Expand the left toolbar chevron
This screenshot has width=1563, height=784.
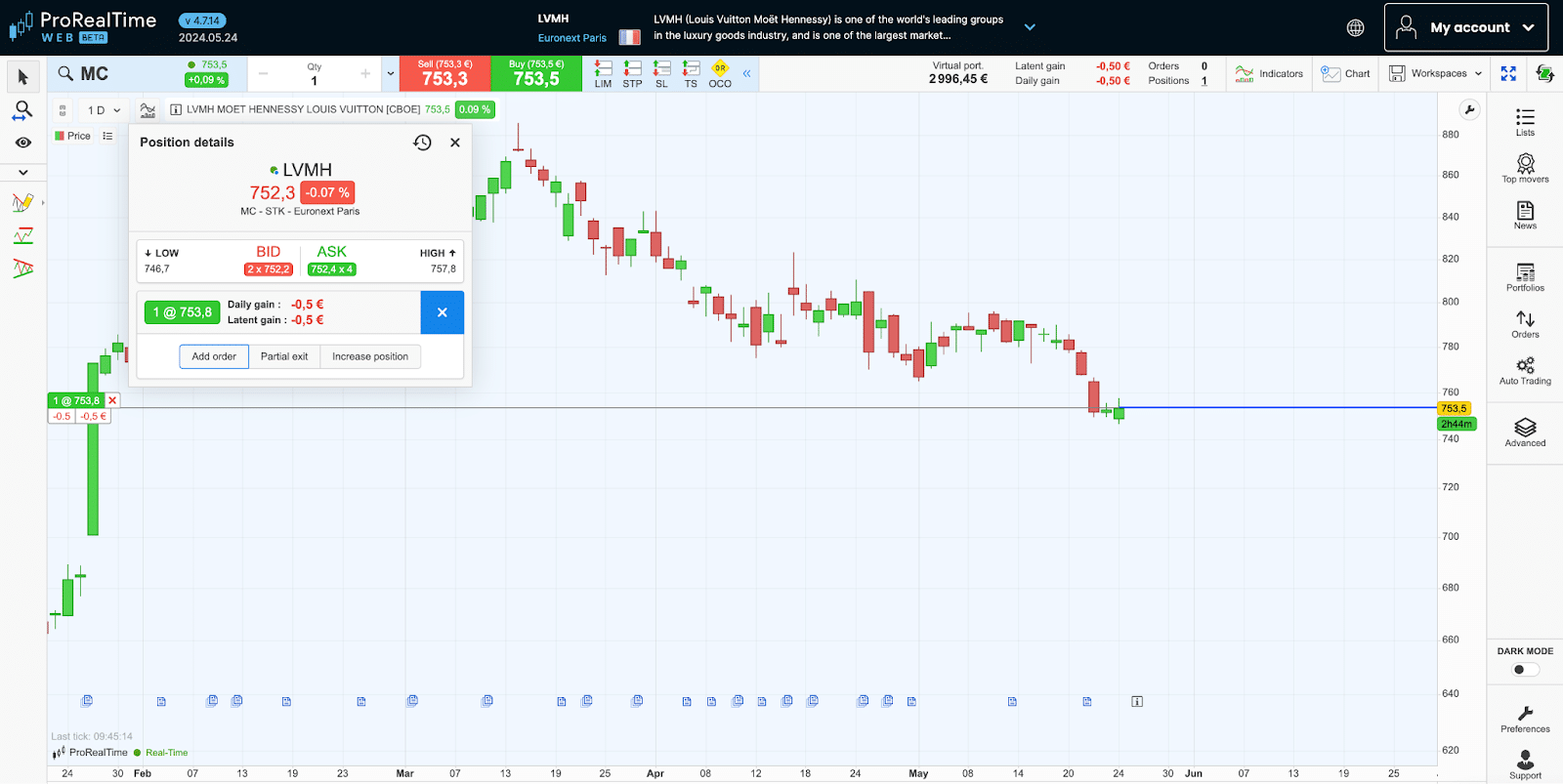(x=23, y=172)
